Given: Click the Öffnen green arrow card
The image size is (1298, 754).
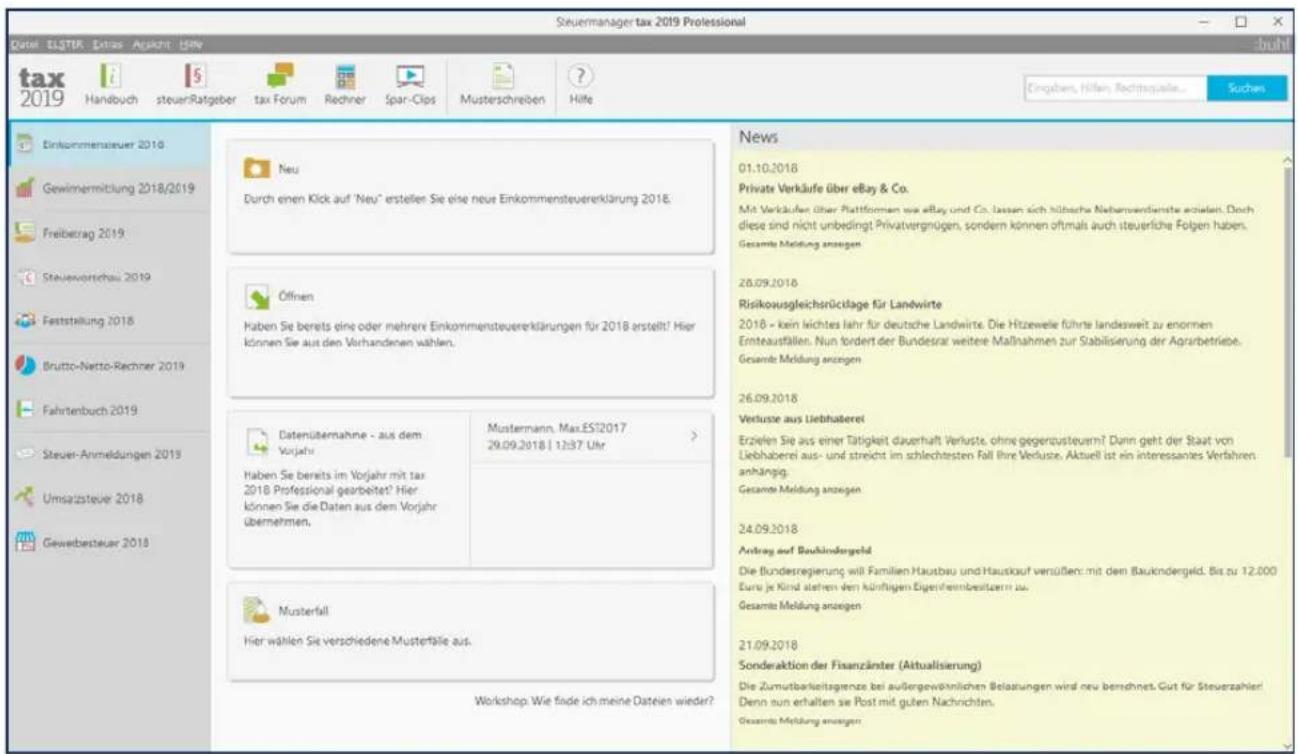Looking at the screenshot, I should click(471, 333).
